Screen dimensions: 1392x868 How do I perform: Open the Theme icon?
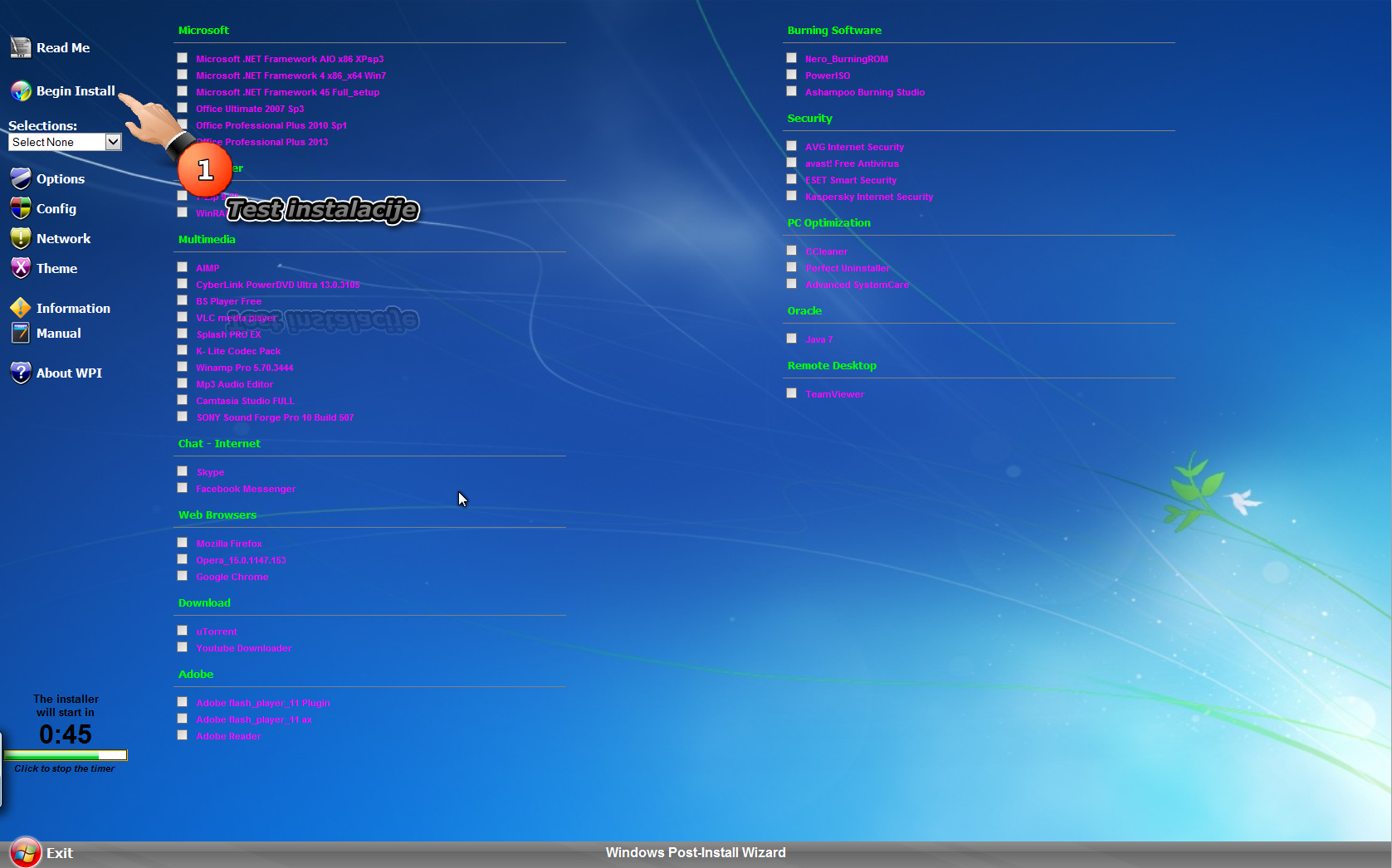(21, 269)
